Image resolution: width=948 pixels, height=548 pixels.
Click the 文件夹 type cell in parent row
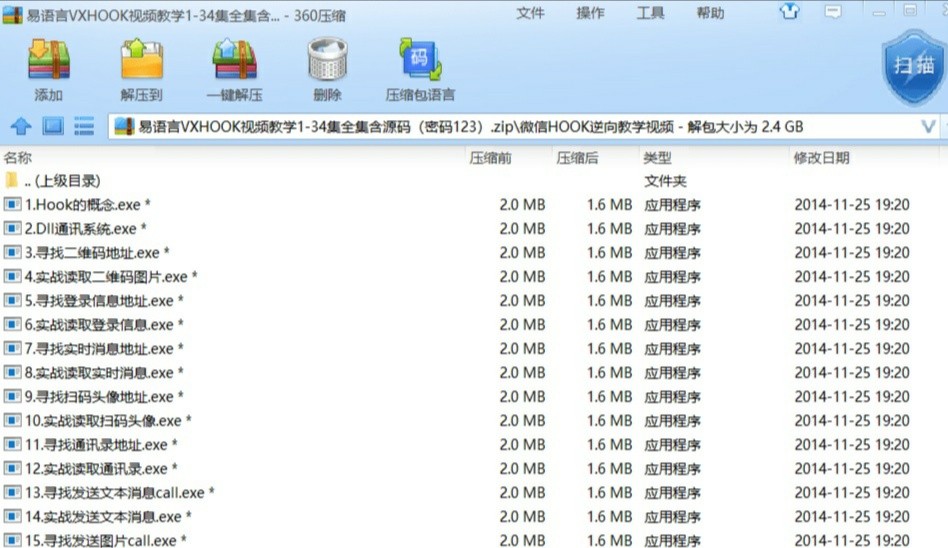(665, 181)
